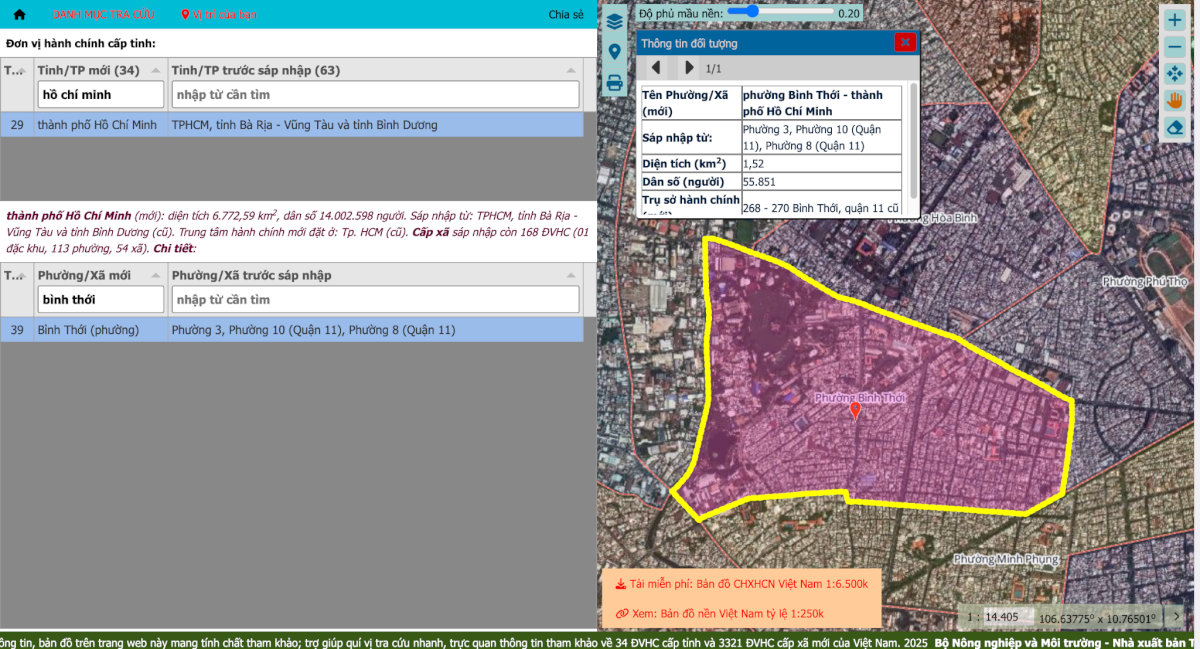Open DANH MỤC TRA CỨU menu
Viewport: 1200px width, 649px height.
point(103,15)
